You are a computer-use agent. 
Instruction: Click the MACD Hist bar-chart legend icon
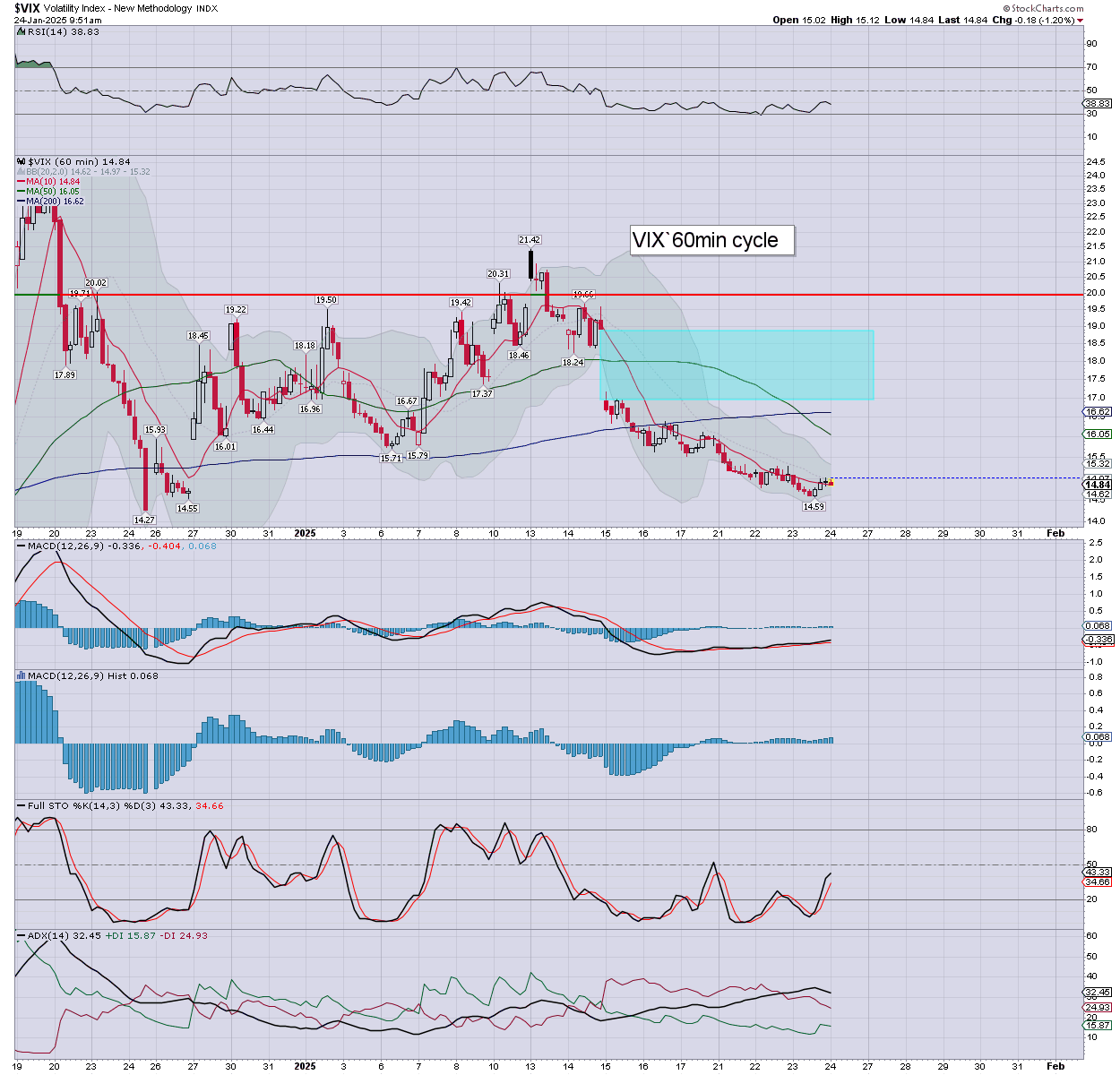point(22,675)
